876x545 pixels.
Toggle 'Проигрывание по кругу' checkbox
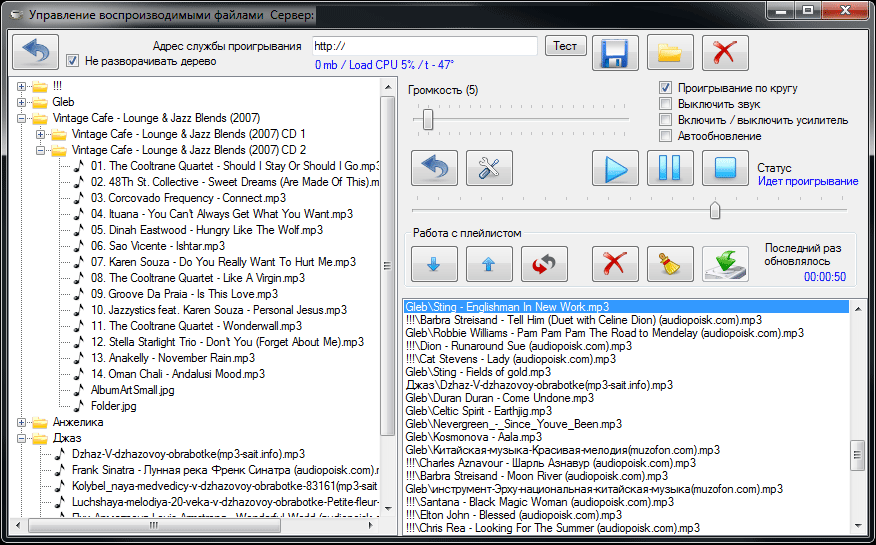665,88
